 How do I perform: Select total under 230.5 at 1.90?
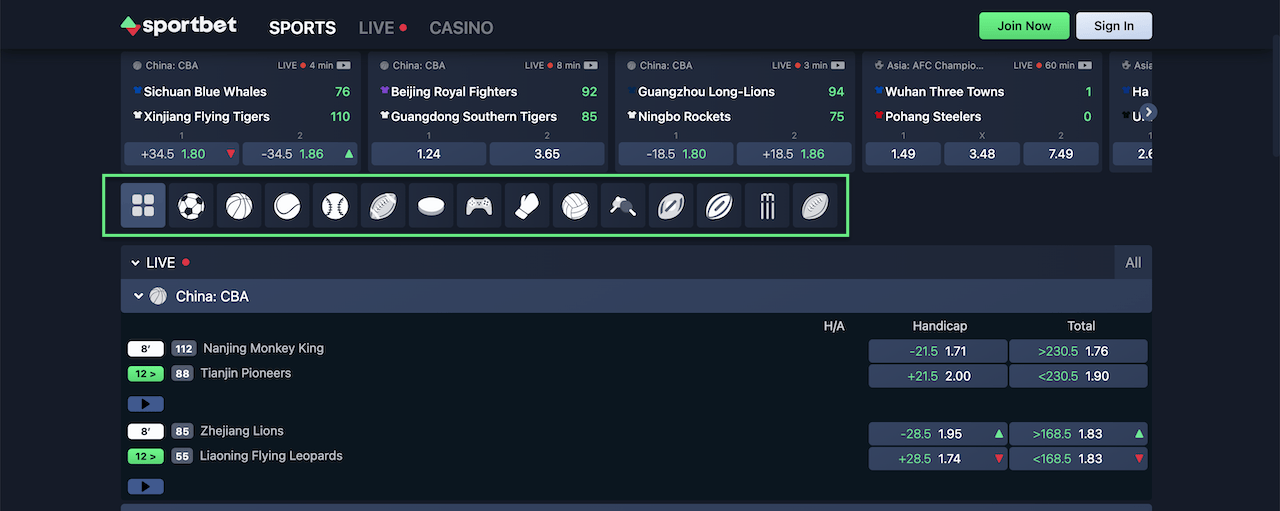[x=1079, y=376]
